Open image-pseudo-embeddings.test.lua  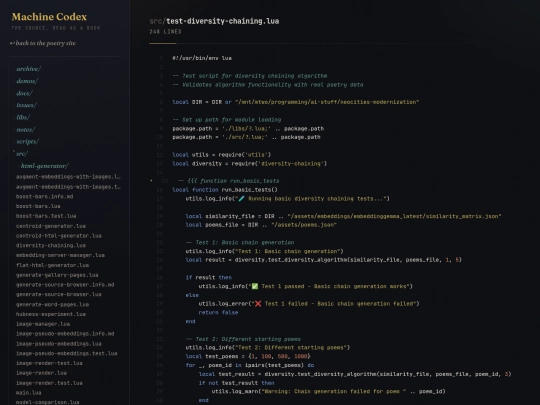66,353
